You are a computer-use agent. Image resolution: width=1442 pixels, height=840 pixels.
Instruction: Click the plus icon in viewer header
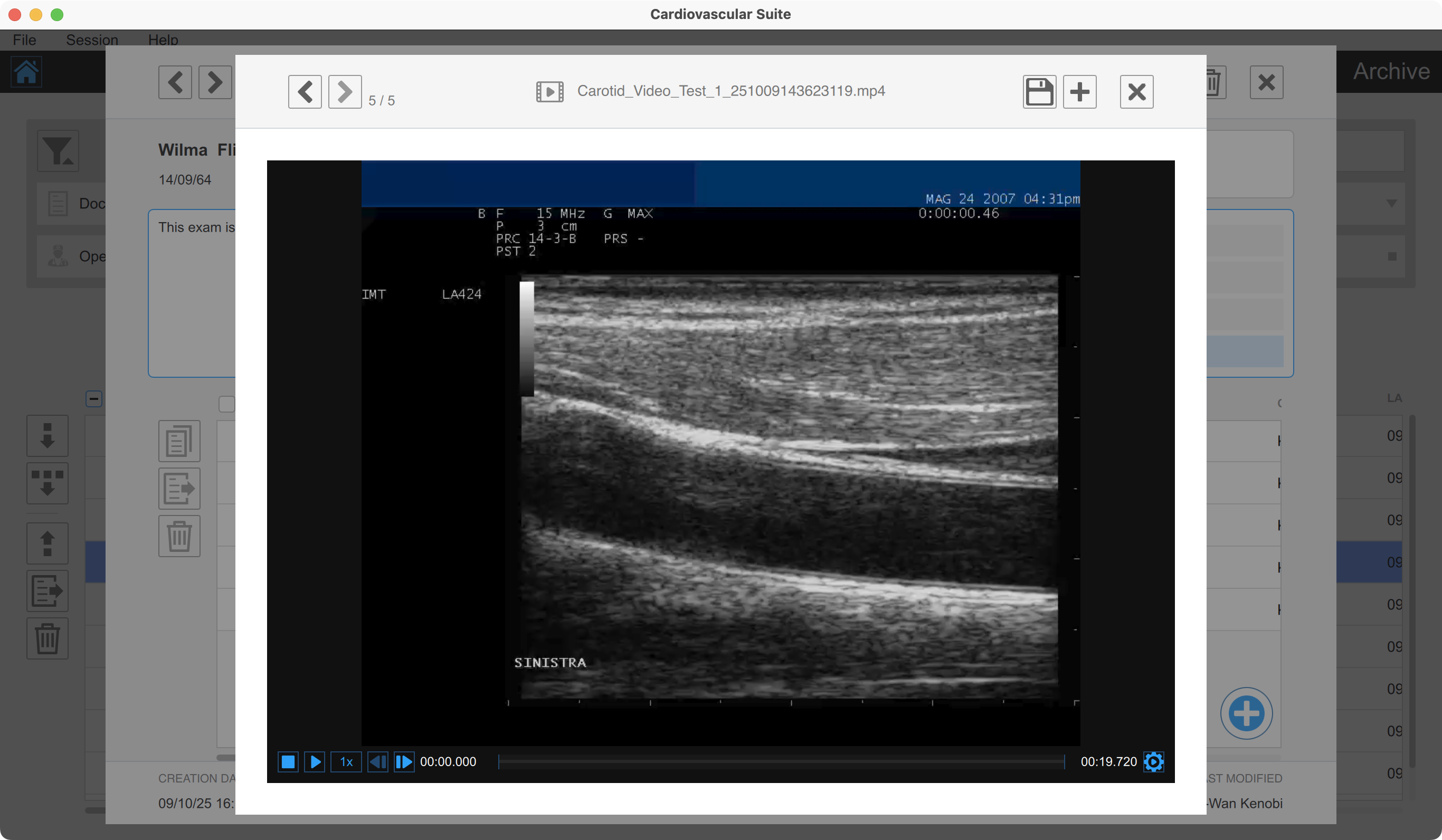click(x=1079, y=92)
